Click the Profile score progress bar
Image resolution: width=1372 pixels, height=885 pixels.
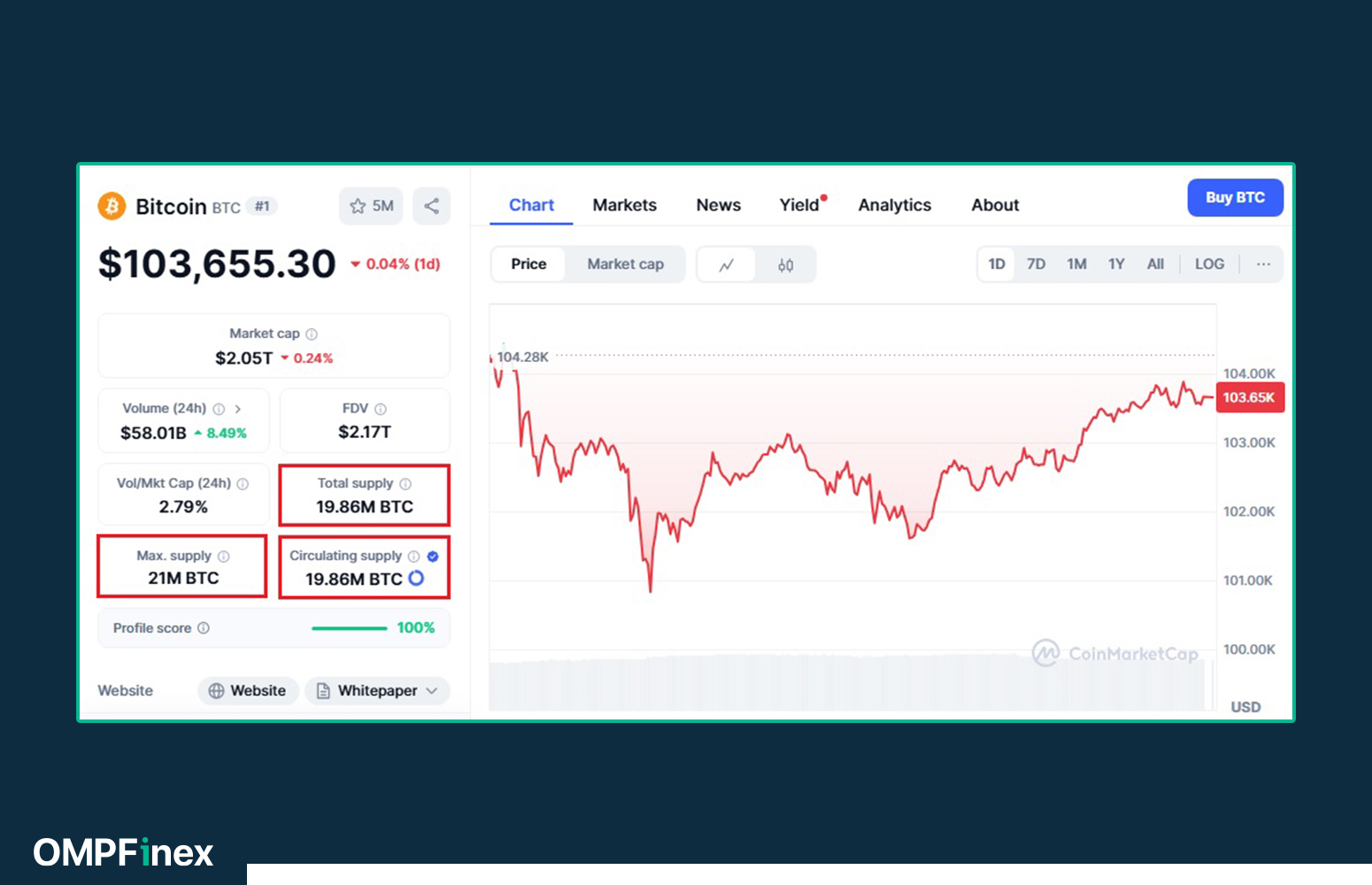(x=350, y=627)
